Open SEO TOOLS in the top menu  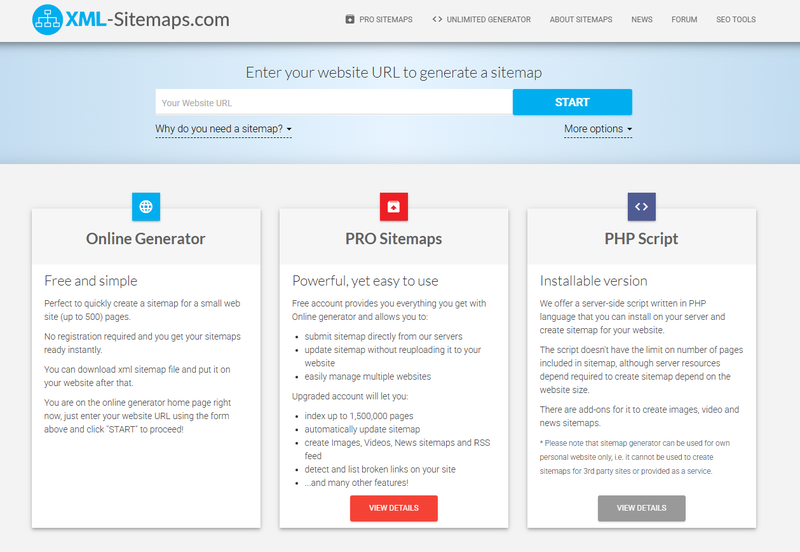[736, 19]
